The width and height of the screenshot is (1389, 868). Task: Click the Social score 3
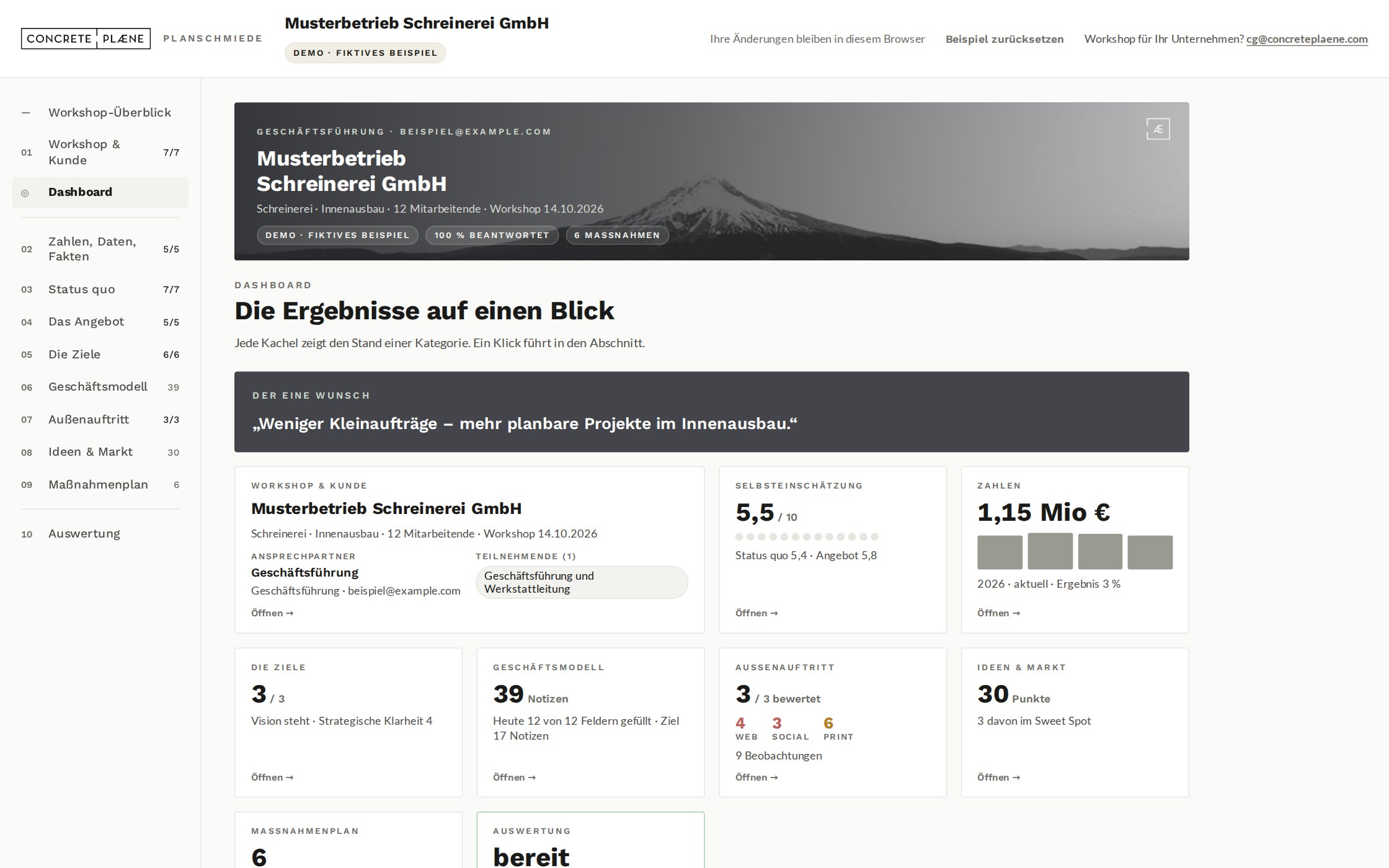point(777,724)
